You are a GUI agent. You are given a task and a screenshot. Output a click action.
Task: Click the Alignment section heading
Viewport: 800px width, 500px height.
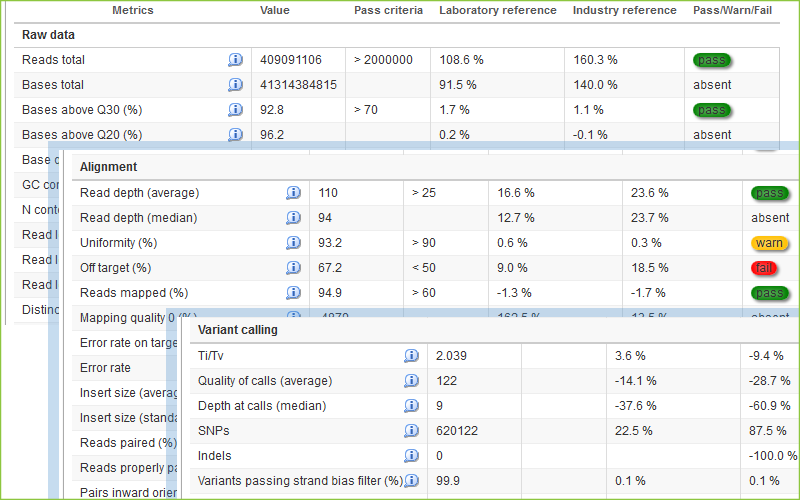(108, 167)
